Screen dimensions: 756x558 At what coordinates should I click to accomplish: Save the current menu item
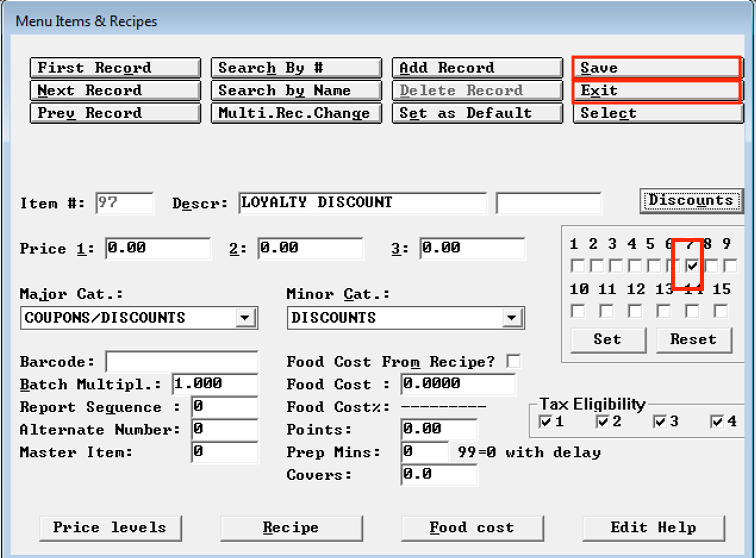point(657,68)
